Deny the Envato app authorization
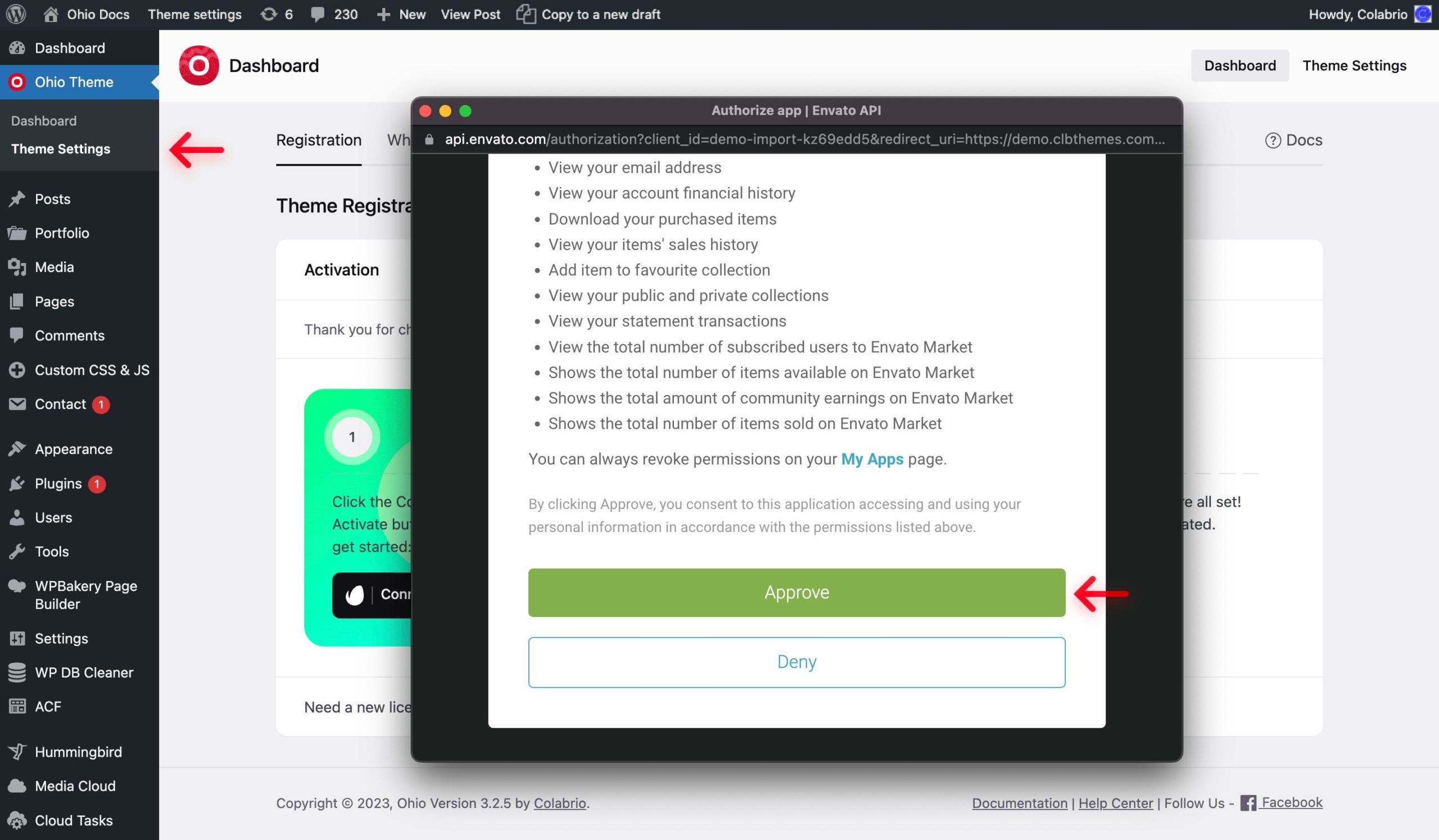The height and width of the screenshot is (840, 1439). [797, 662]
